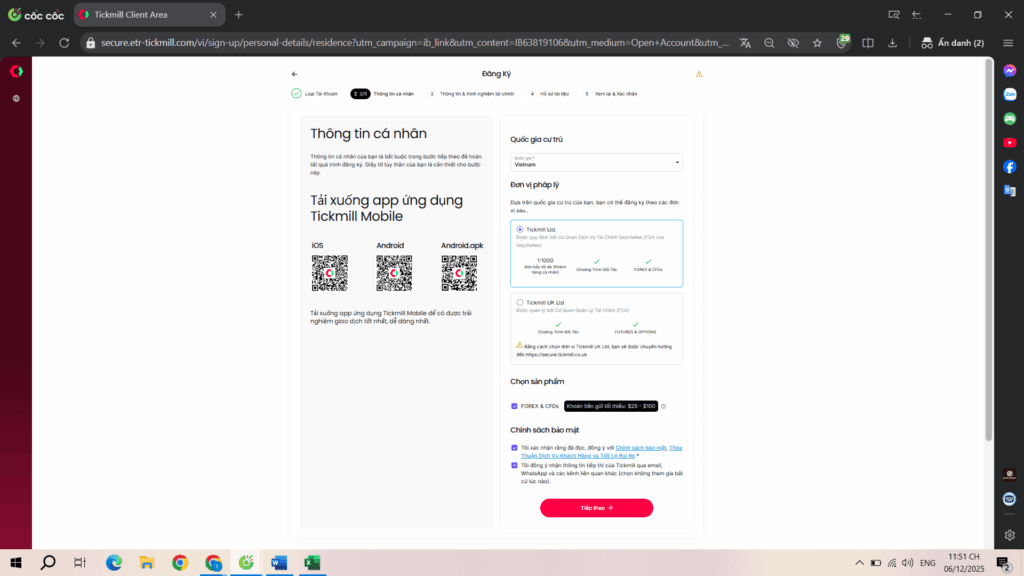Open Microsoft Word from the taskbar
The image size is (1024, 576).
(x=279, y=562)
